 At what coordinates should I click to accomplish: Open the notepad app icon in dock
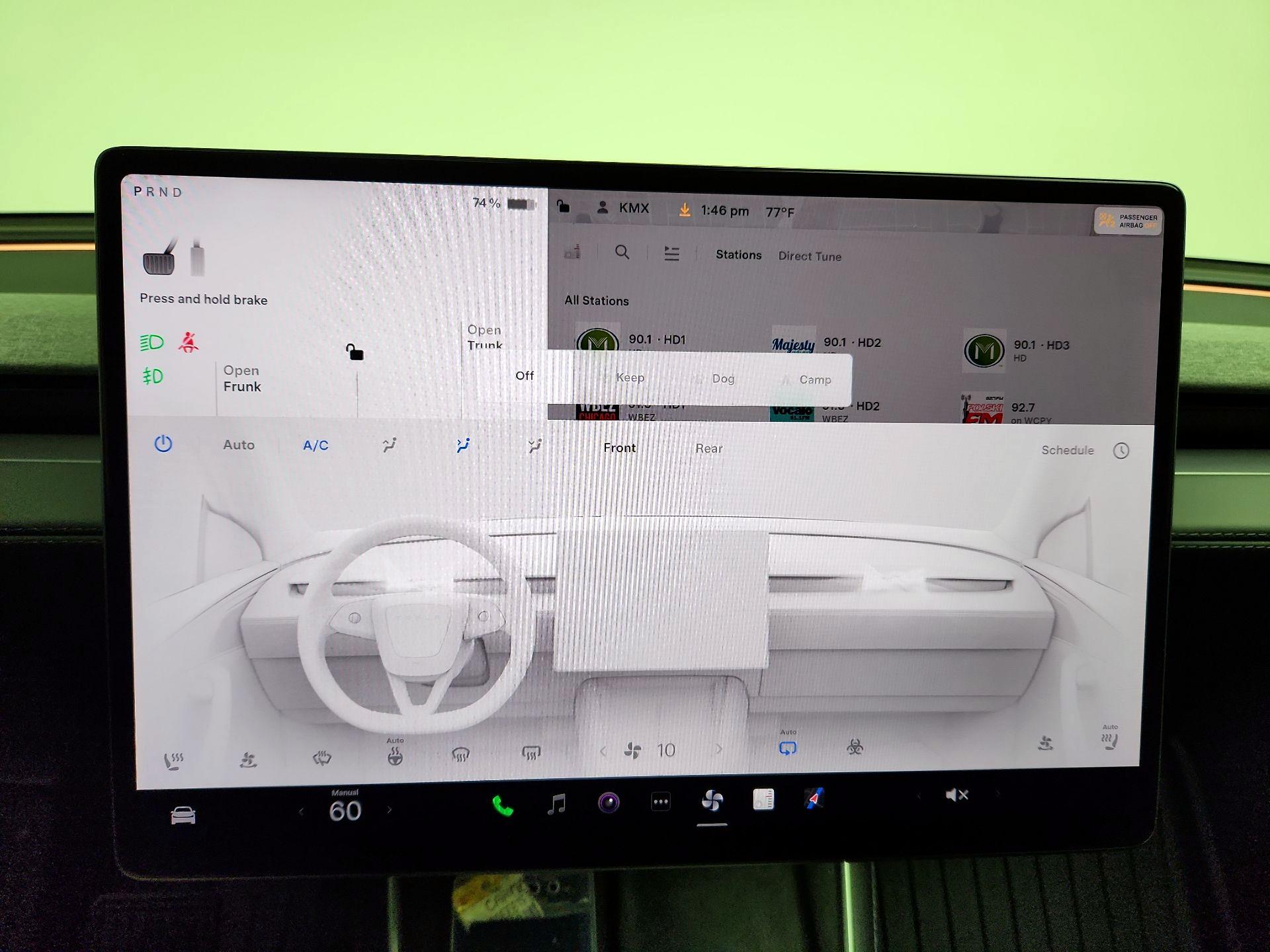pos(763,799)
